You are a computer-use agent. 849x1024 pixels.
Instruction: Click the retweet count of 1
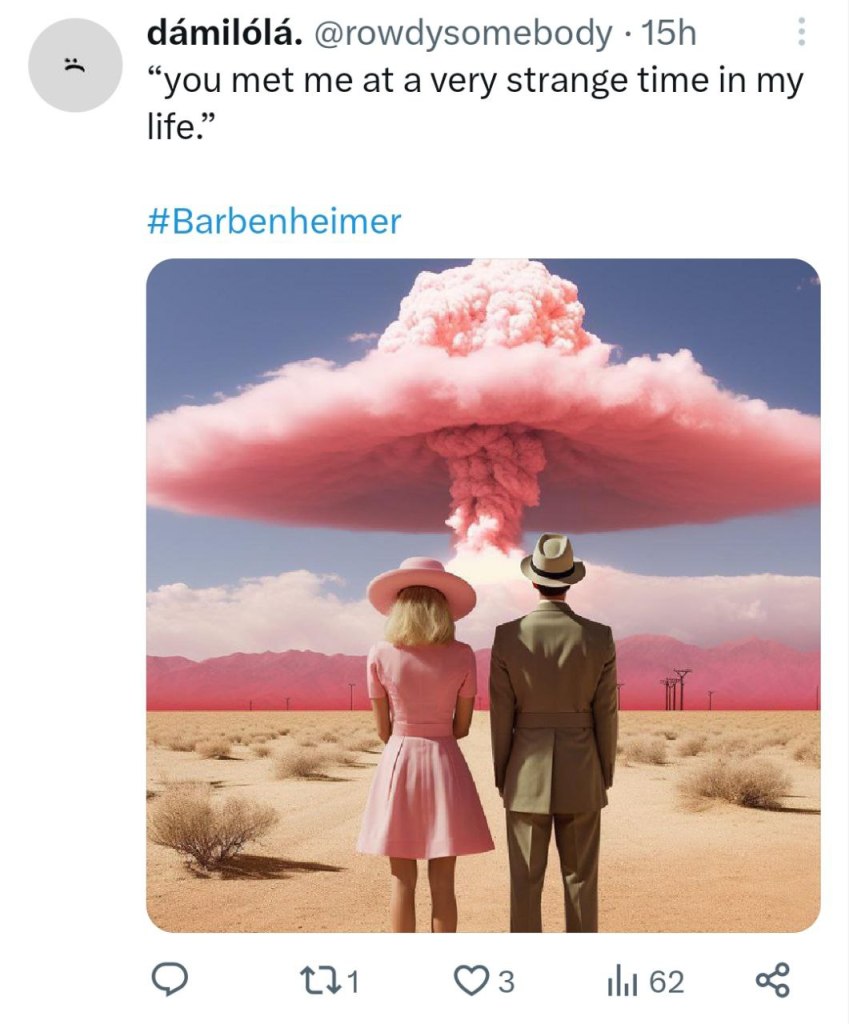[x=353, y=982]
